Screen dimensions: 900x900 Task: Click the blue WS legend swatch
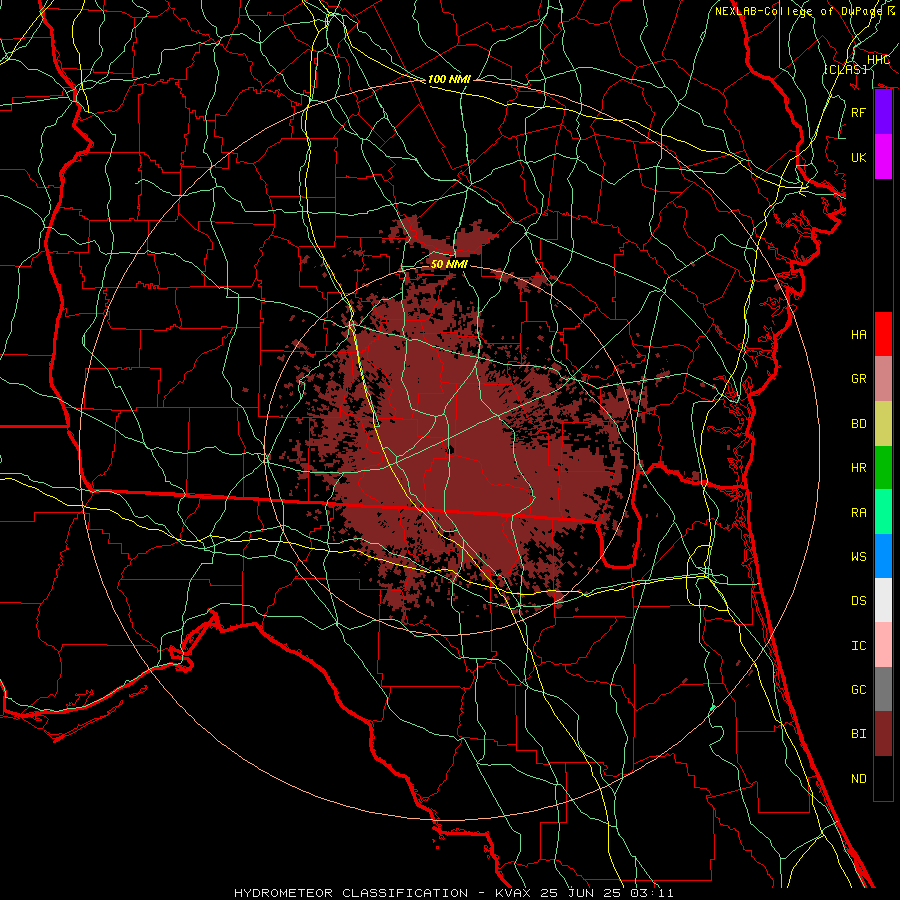pos(883,556)
